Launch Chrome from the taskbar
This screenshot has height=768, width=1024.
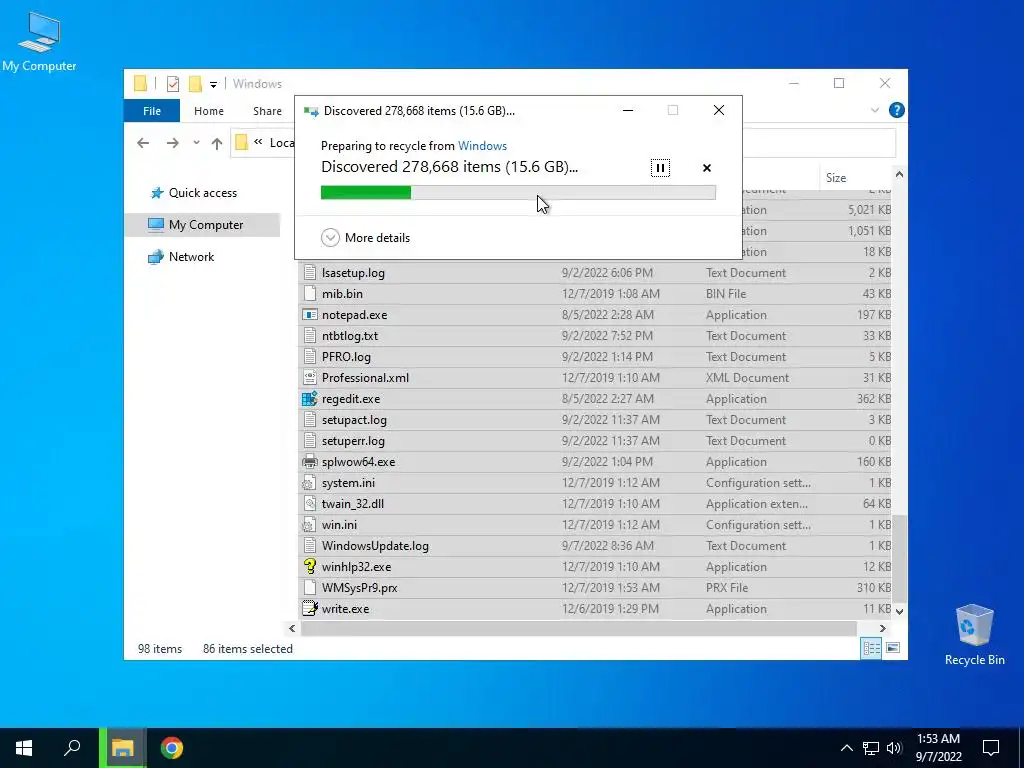click(172, 748)
